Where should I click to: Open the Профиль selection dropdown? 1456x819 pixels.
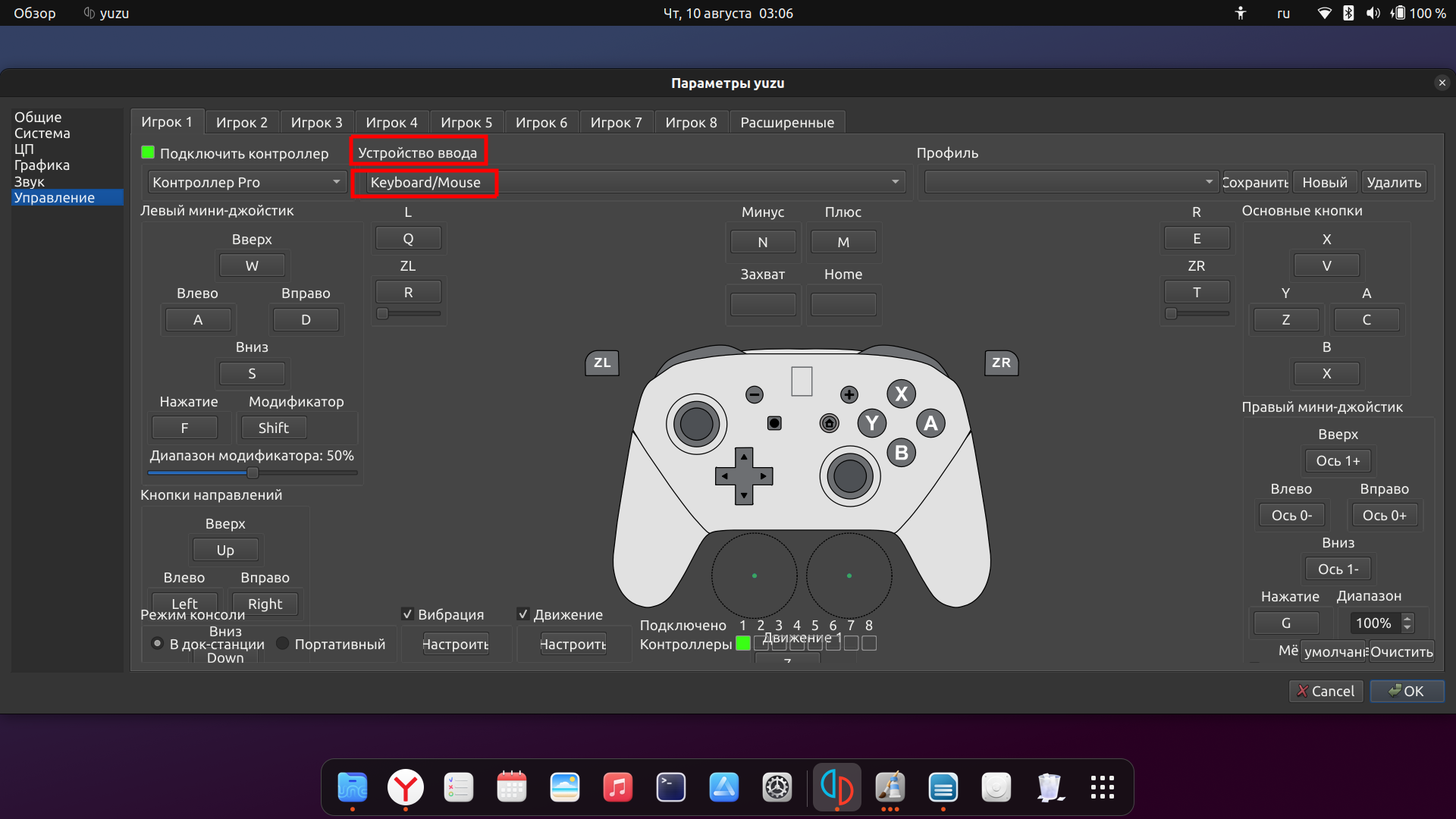1071,182
